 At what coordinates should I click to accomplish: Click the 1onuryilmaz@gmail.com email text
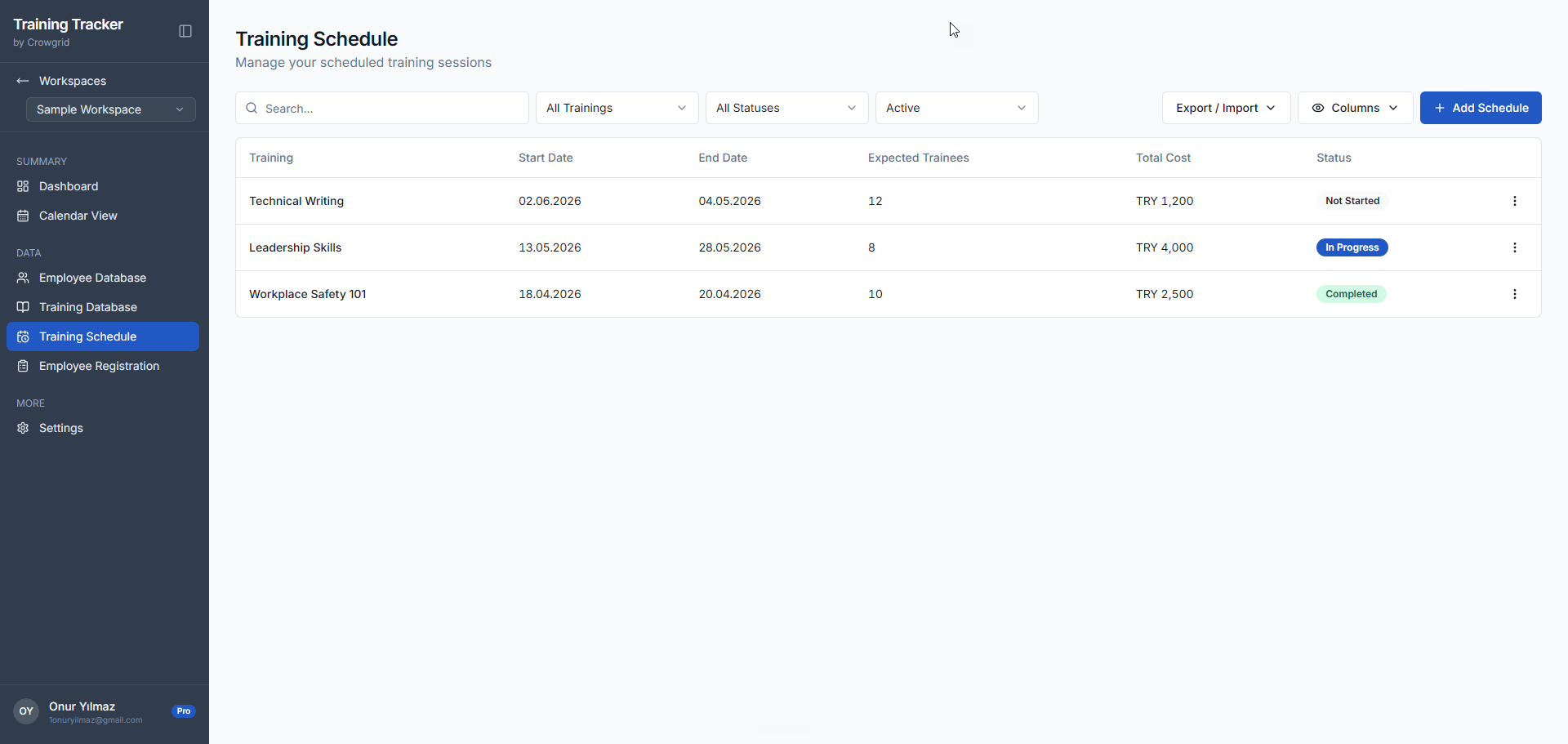(96, 720)
